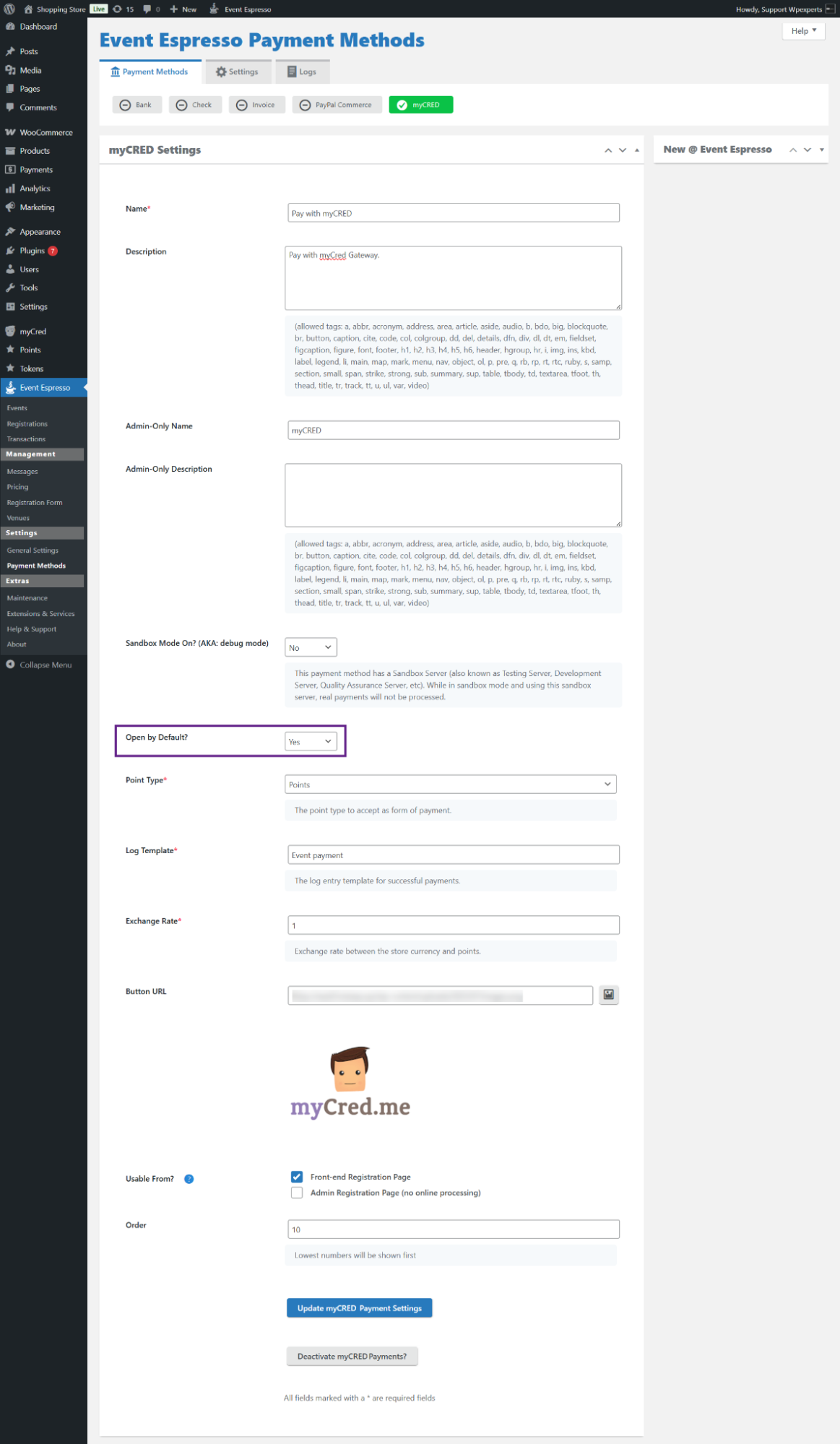Open the Sandbox Mode dropdown
Image resolution: width=840 pixels, height=1444 pixels.
coord(311,647)
